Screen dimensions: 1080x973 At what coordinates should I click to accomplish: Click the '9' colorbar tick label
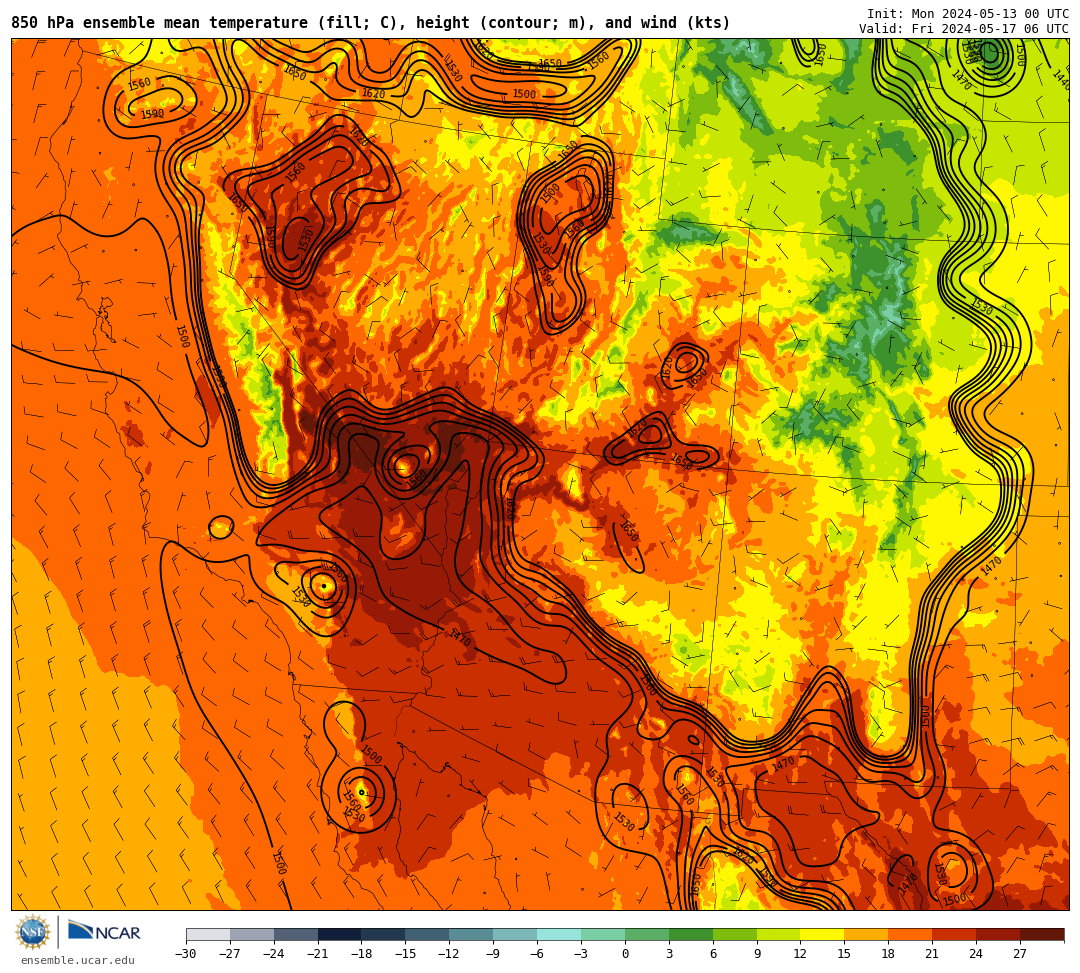tap(757, 954)
